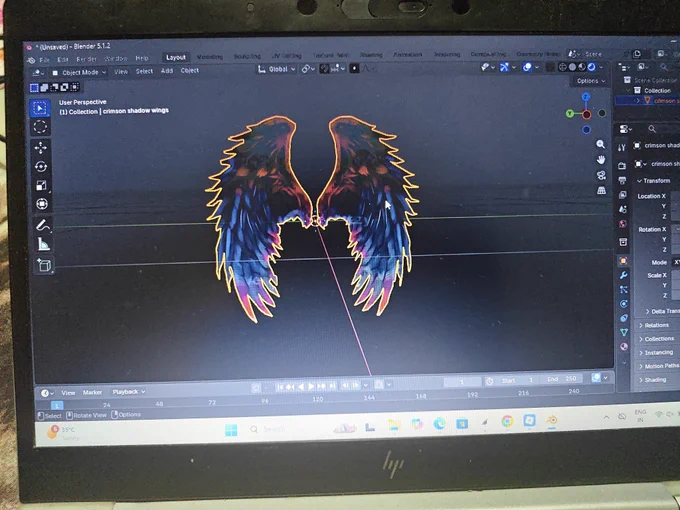Click the Windows Start button

[231, 430]
